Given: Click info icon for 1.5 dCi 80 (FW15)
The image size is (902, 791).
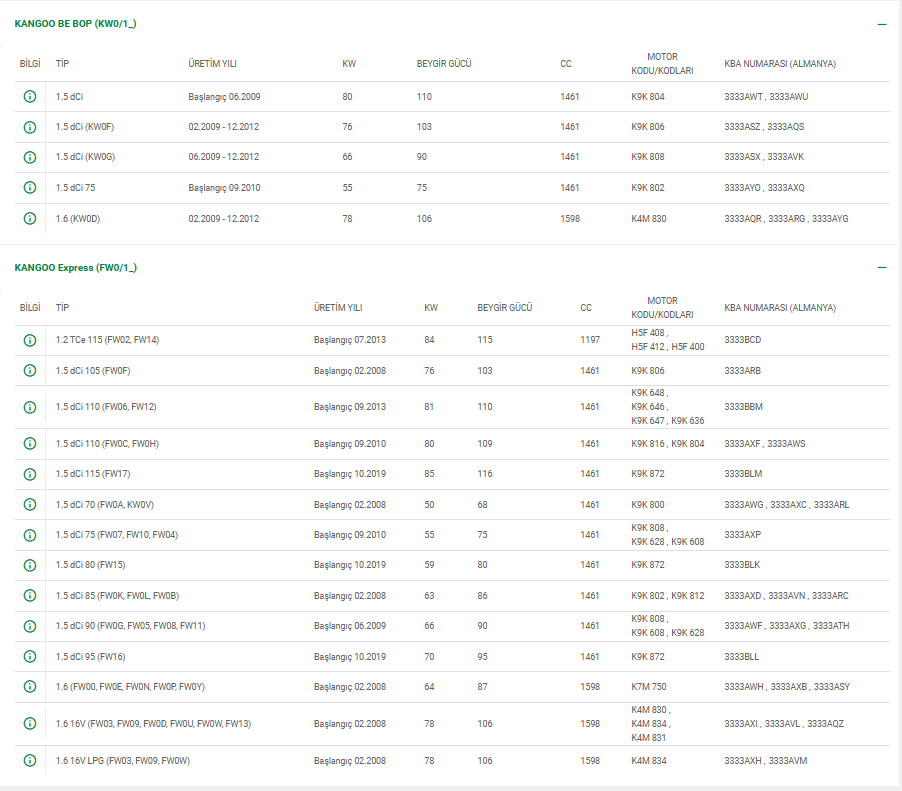Looking at the screenshot, I should 30,565.
